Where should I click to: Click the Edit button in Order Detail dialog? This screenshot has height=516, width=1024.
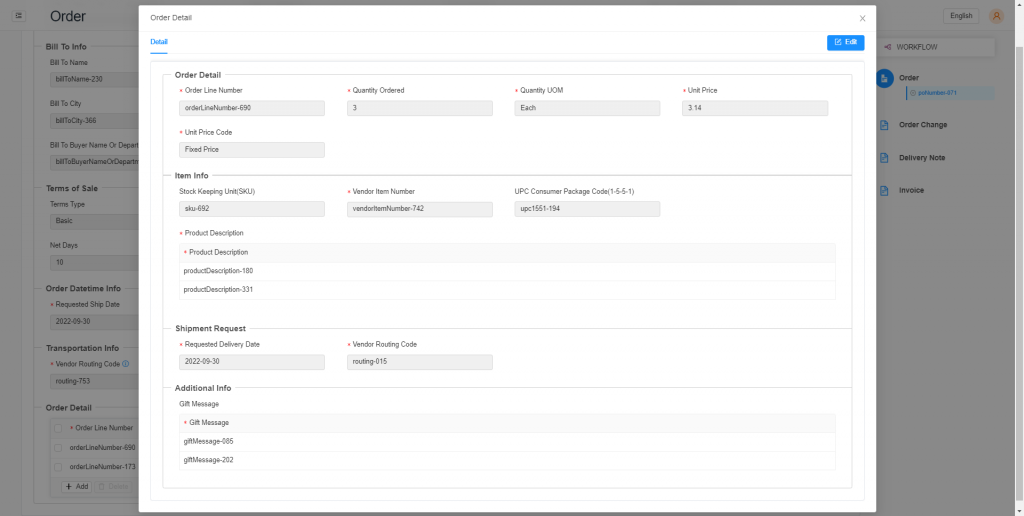pyautogui.click(x=845, y=42)
